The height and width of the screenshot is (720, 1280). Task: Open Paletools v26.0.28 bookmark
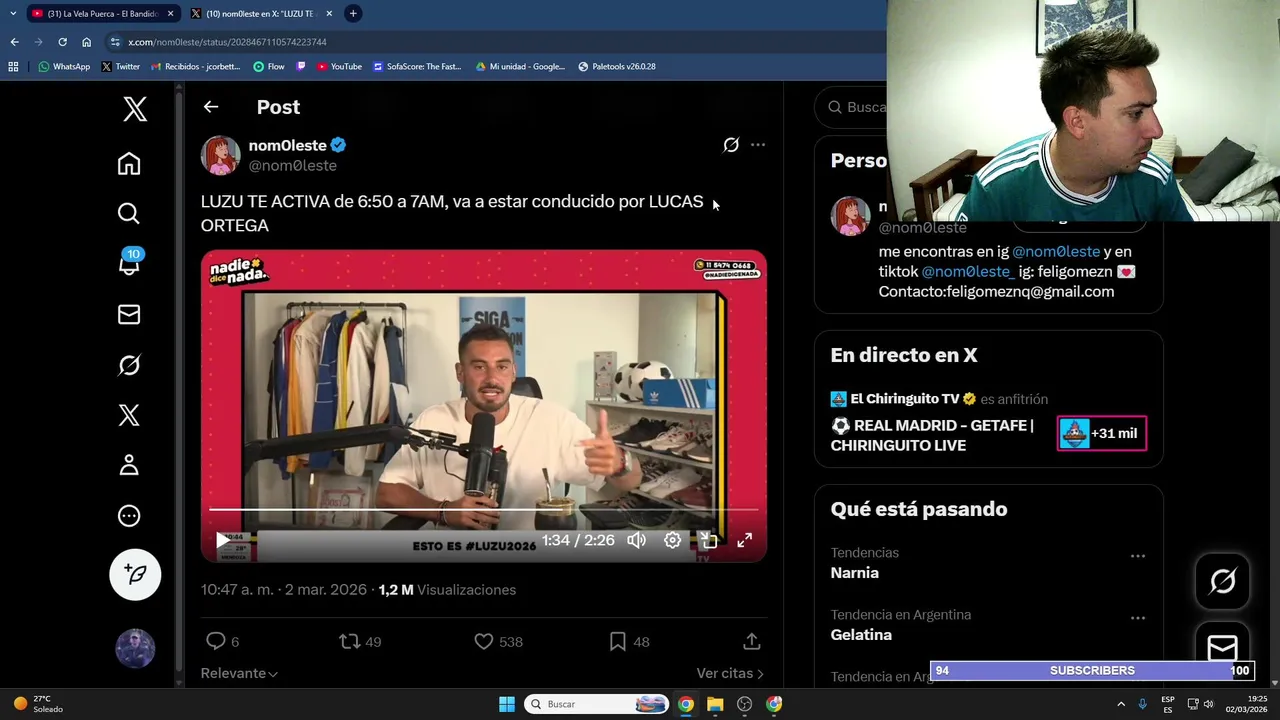[617, 67]
